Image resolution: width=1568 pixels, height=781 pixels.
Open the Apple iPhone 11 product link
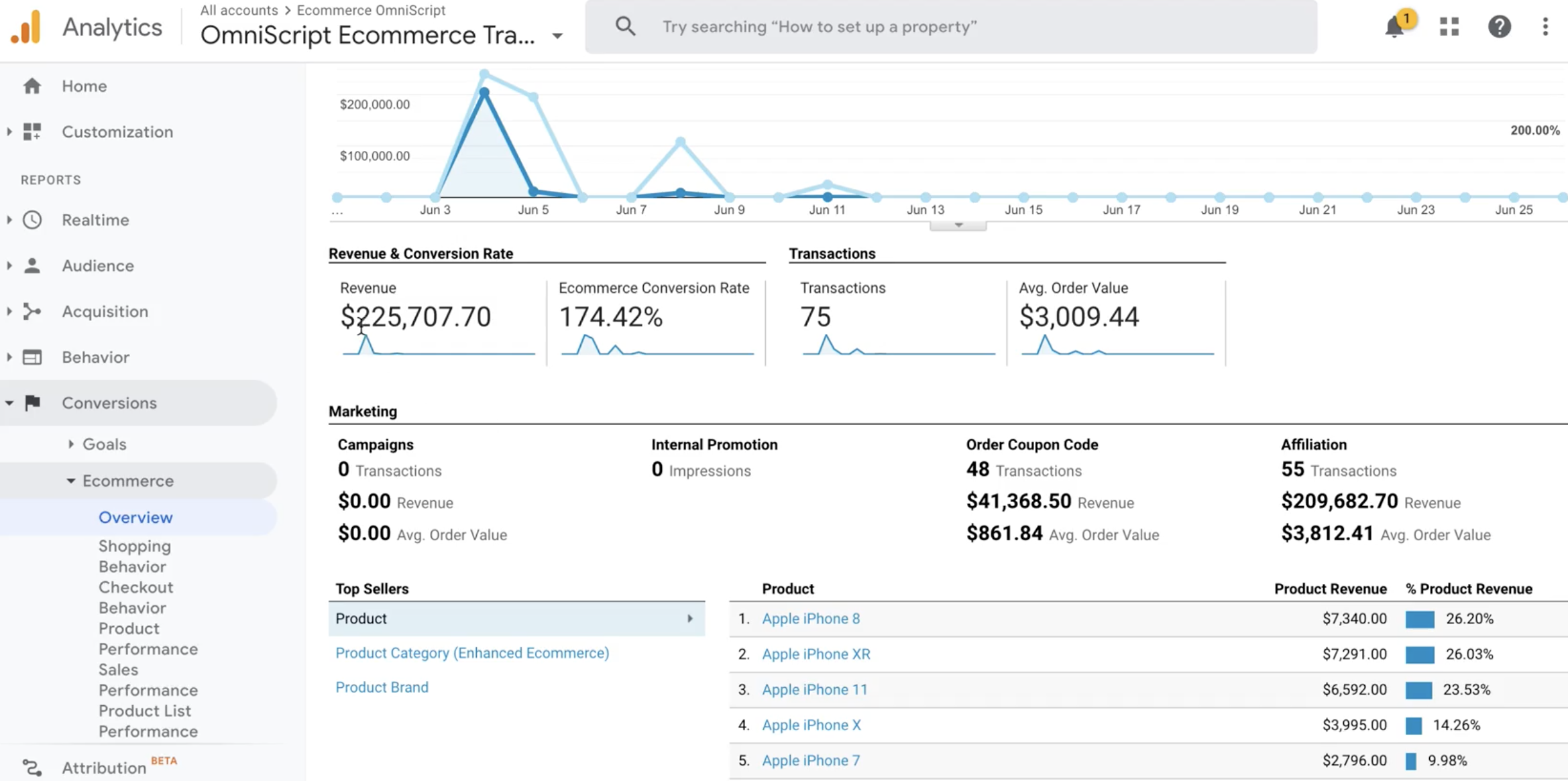coord(815,690)
